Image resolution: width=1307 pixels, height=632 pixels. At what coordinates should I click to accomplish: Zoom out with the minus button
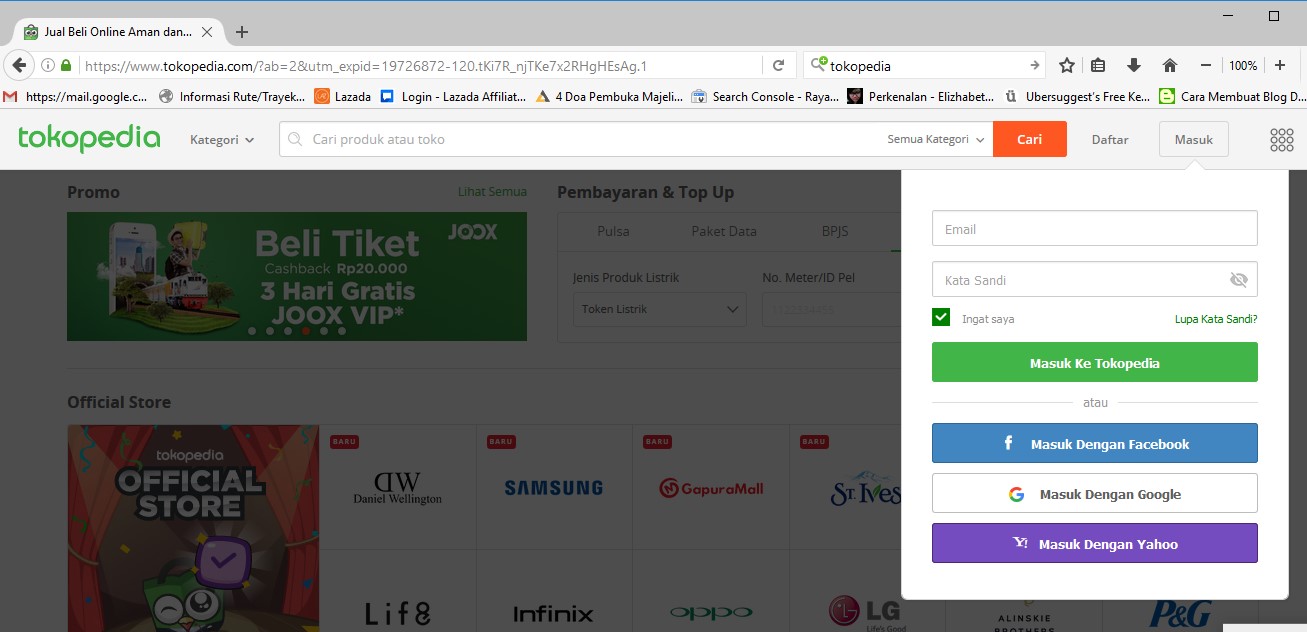1206,66
